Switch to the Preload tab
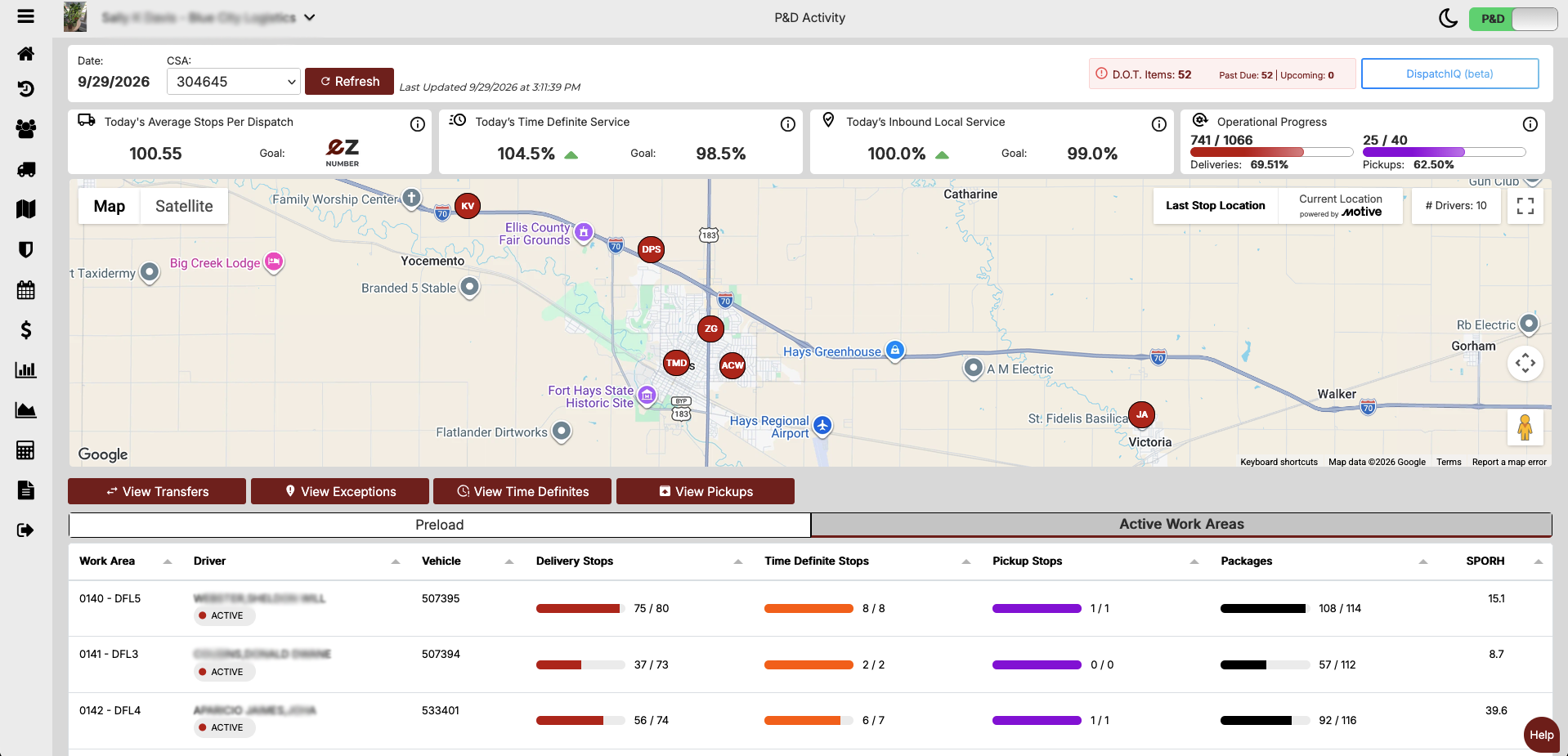1568x756 pixels. (x=440, y=525)
